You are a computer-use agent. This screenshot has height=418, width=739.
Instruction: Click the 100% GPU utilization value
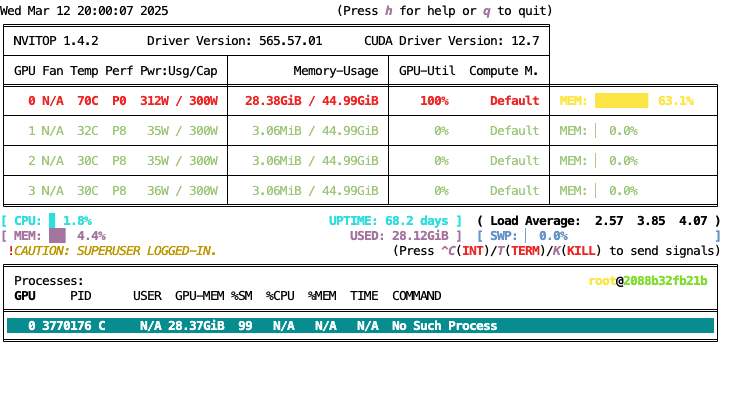coord(434,101)
